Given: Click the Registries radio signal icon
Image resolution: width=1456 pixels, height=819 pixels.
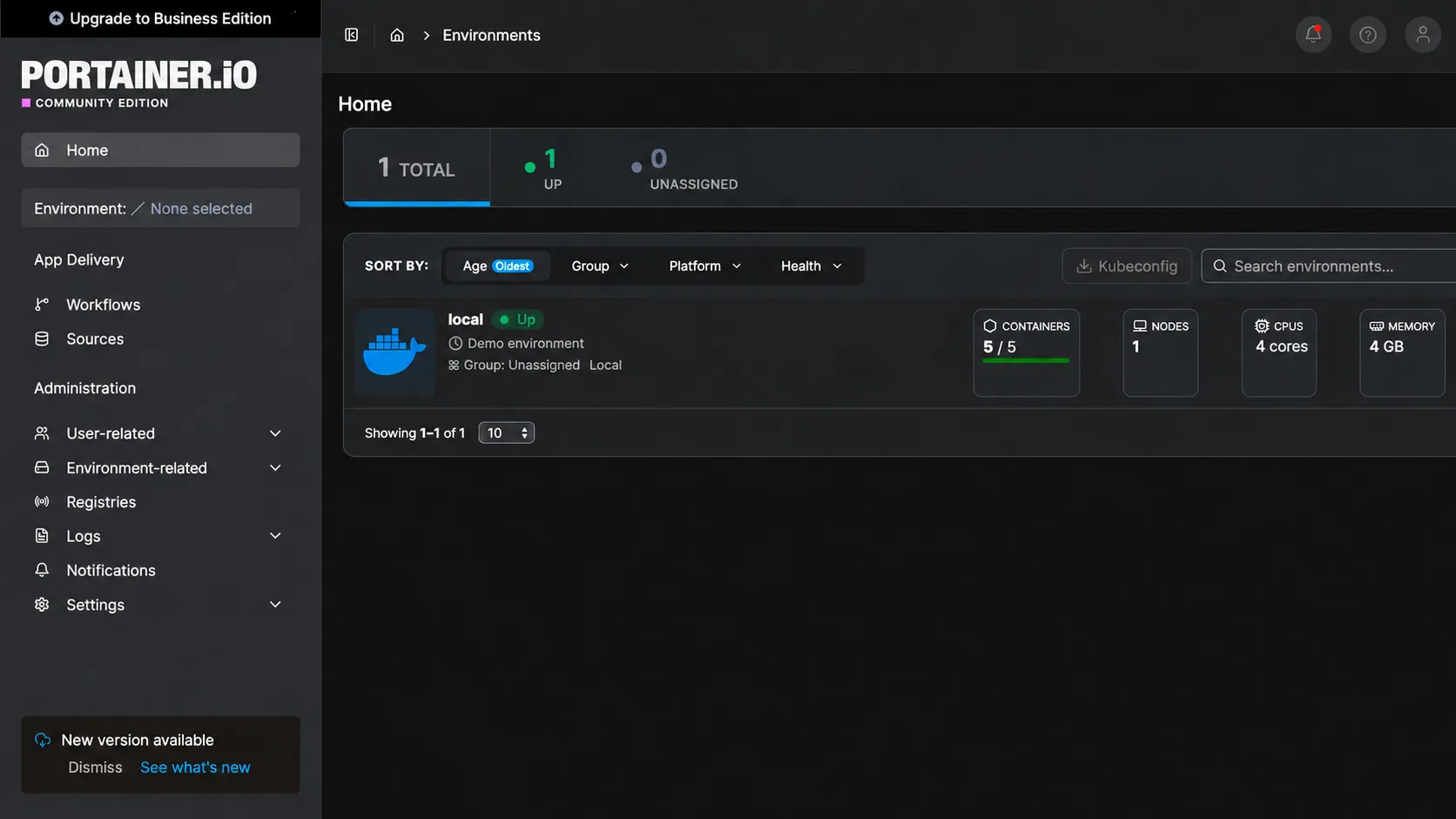Looking at the screenshot, I should tap(42, 502).
